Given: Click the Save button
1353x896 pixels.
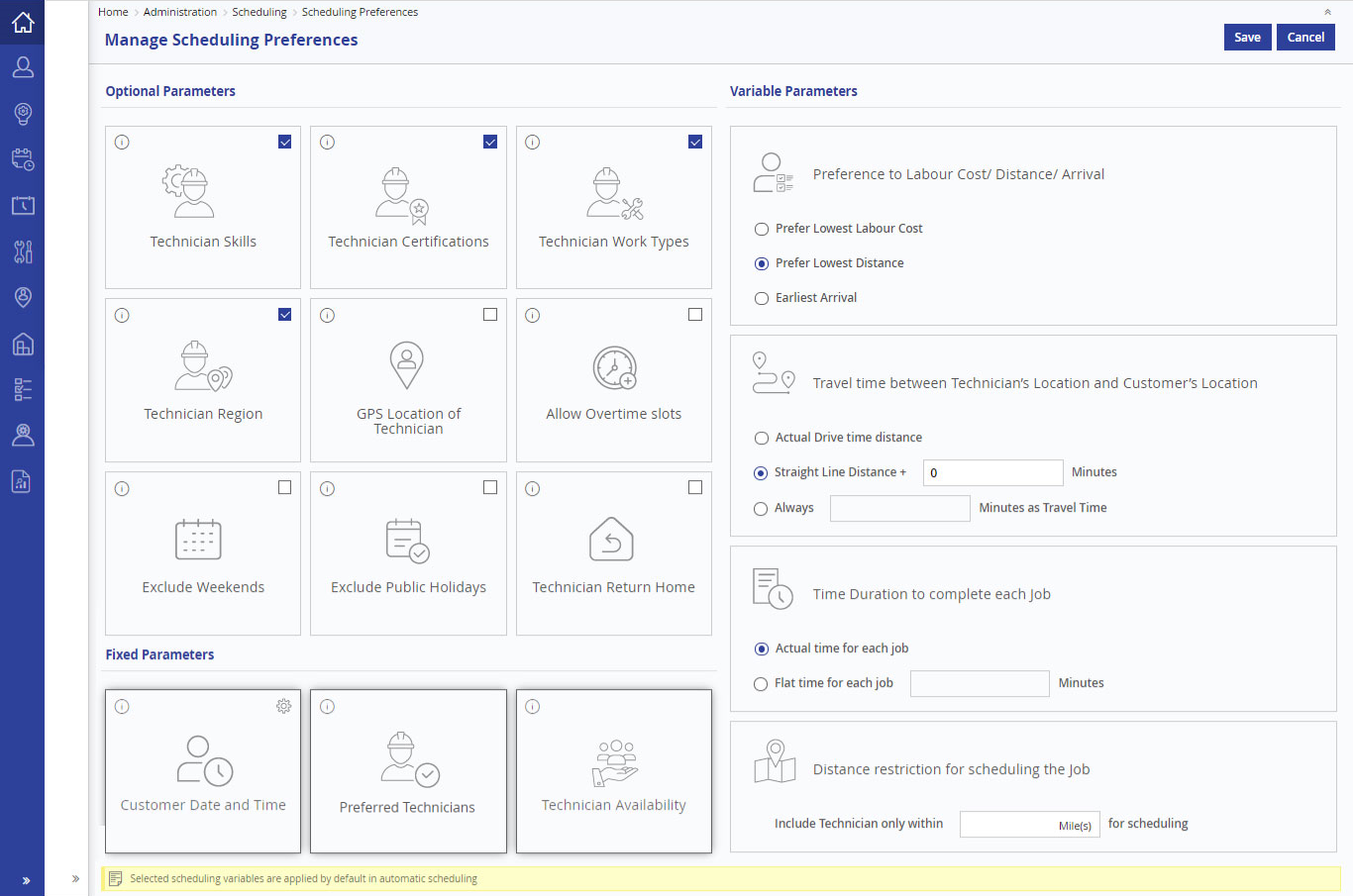Looking at the screenshot, I should pos(1247,37).
